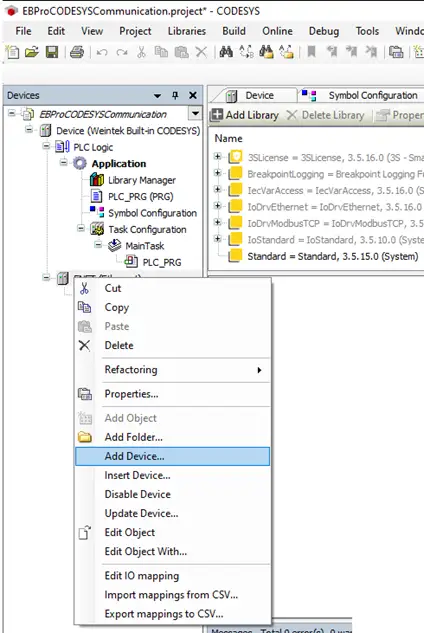
Task: Click the Delete X toolbar icon
Action: tap(201, 52)
